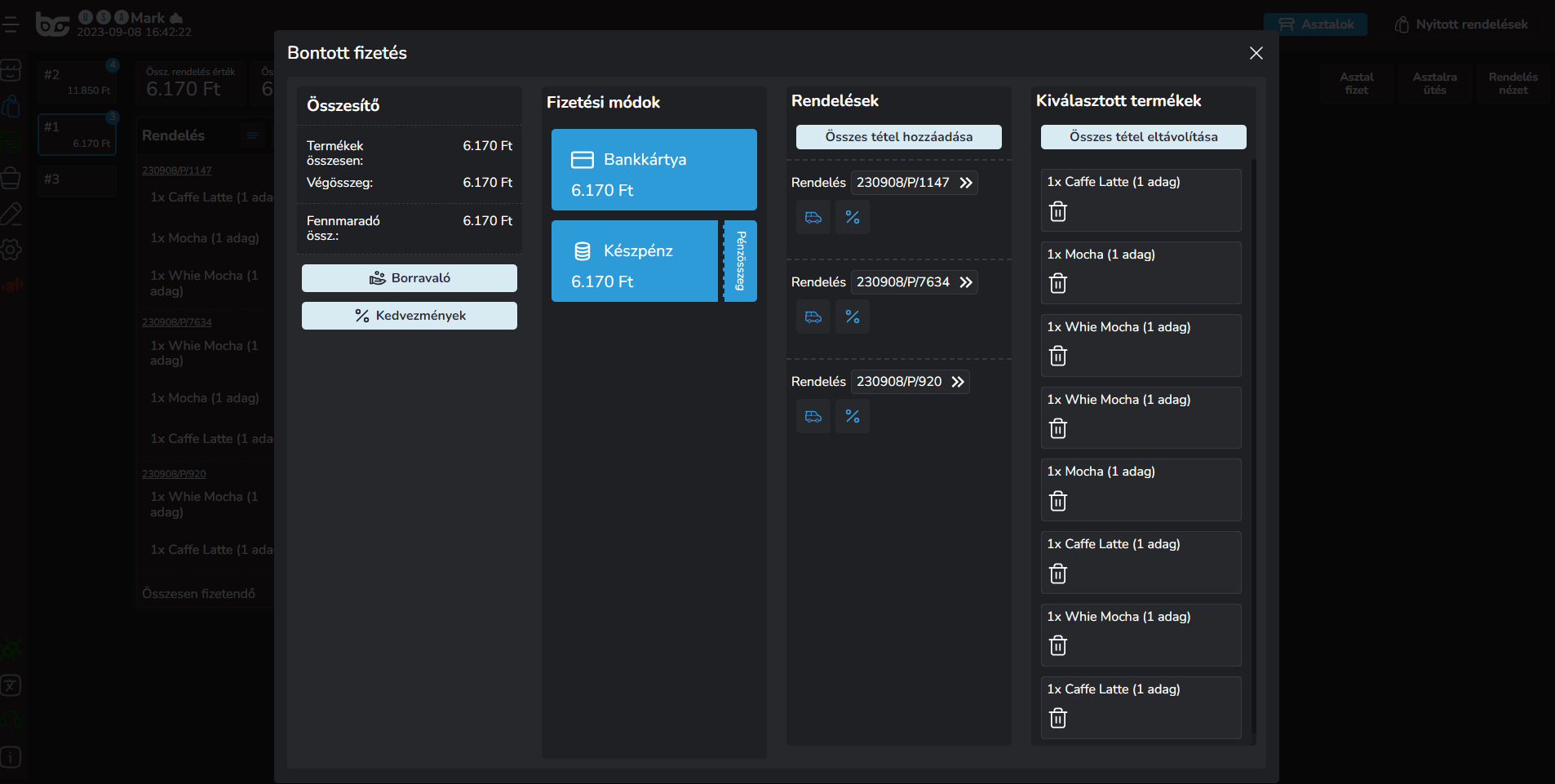
Task: Add a tip with Borravaló button
Action: [410, 278]
